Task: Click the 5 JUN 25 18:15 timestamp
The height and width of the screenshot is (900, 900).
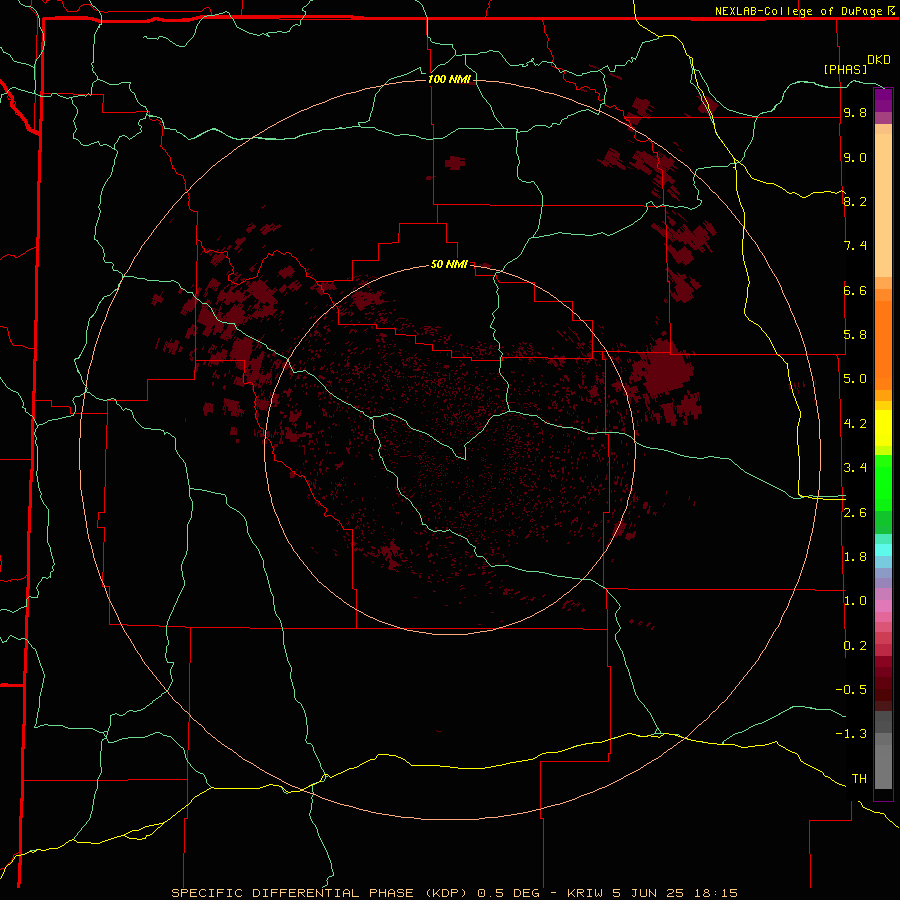Action: pos(674,893)
